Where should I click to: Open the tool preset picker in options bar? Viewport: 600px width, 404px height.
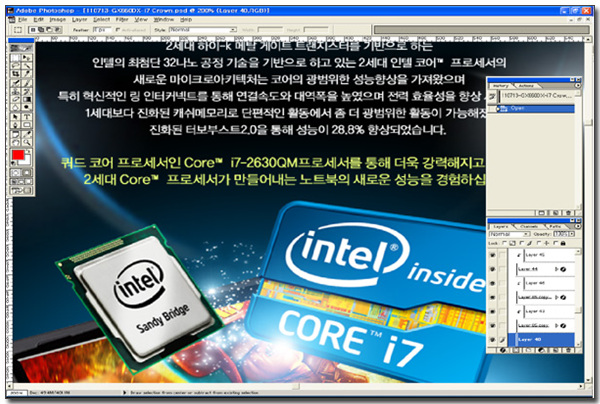18,30
